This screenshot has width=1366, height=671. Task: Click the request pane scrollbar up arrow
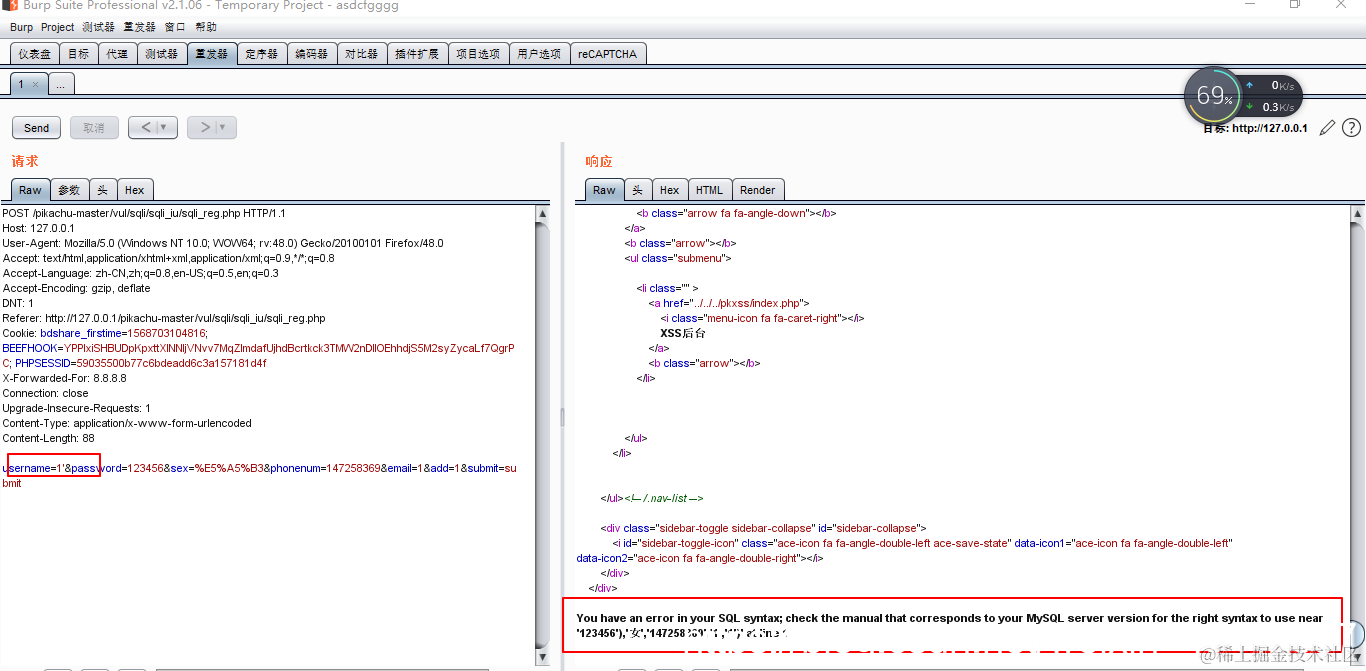coord(543,213)
